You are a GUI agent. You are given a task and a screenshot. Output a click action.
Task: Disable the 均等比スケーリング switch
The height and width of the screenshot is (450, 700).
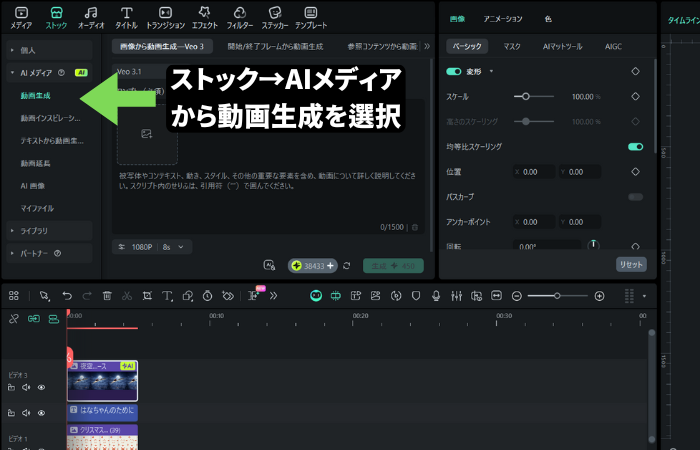(636, 146)
